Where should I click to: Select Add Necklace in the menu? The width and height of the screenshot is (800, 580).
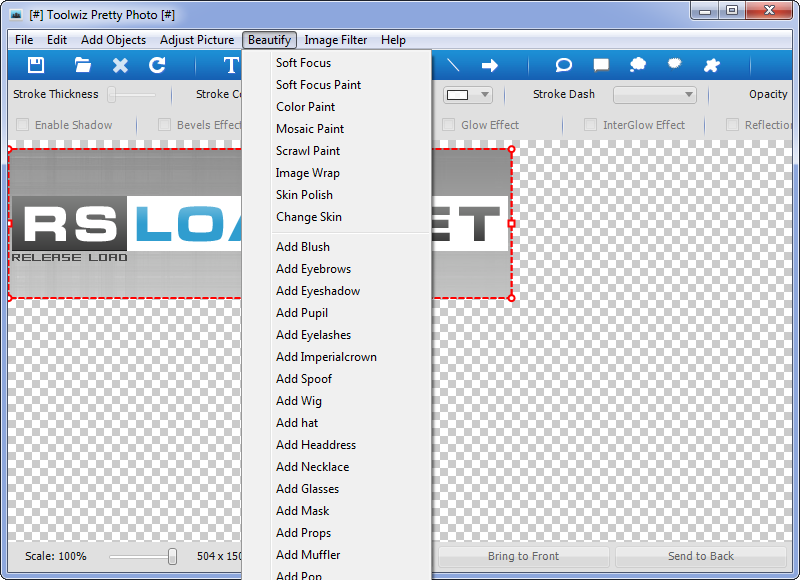pyautogui.click(x=337, y=467)
